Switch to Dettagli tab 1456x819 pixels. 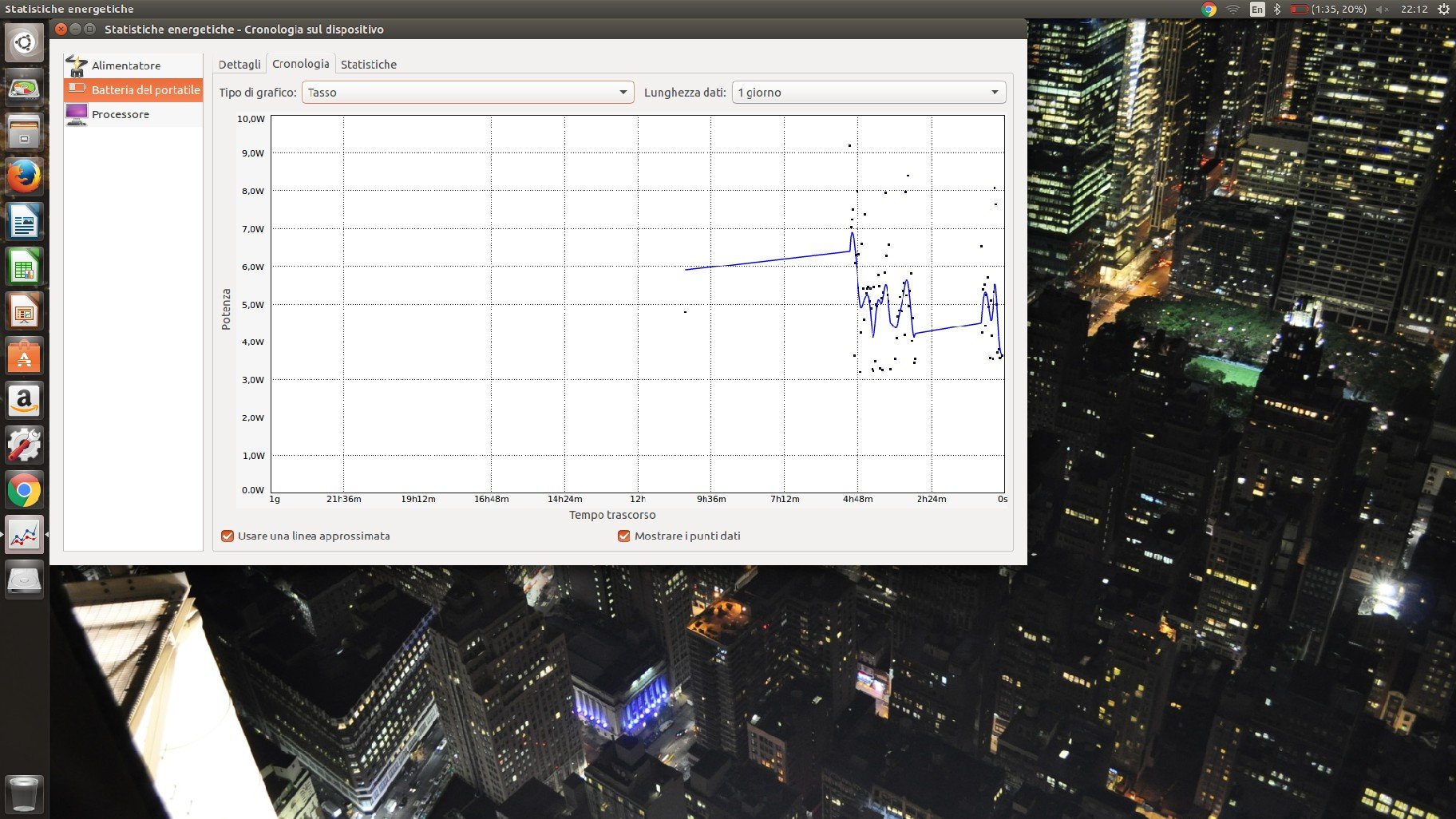pyautogui.click(x=239, y=64)
